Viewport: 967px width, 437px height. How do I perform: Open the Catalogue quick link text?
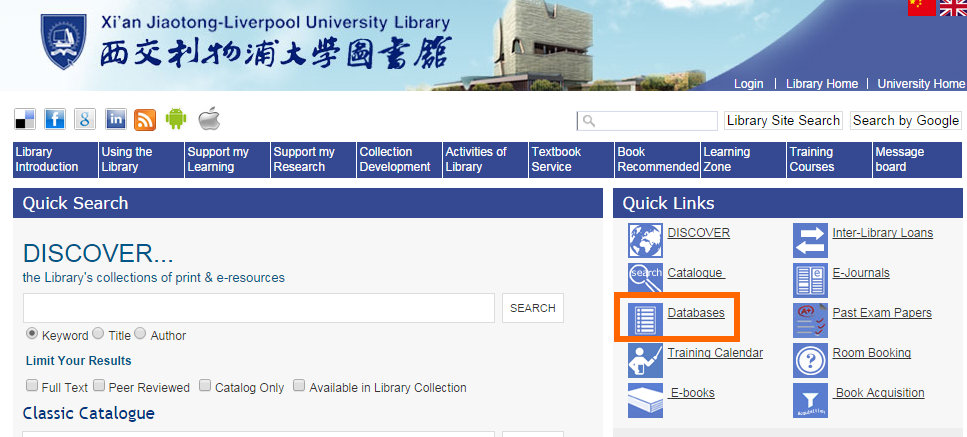696,273
